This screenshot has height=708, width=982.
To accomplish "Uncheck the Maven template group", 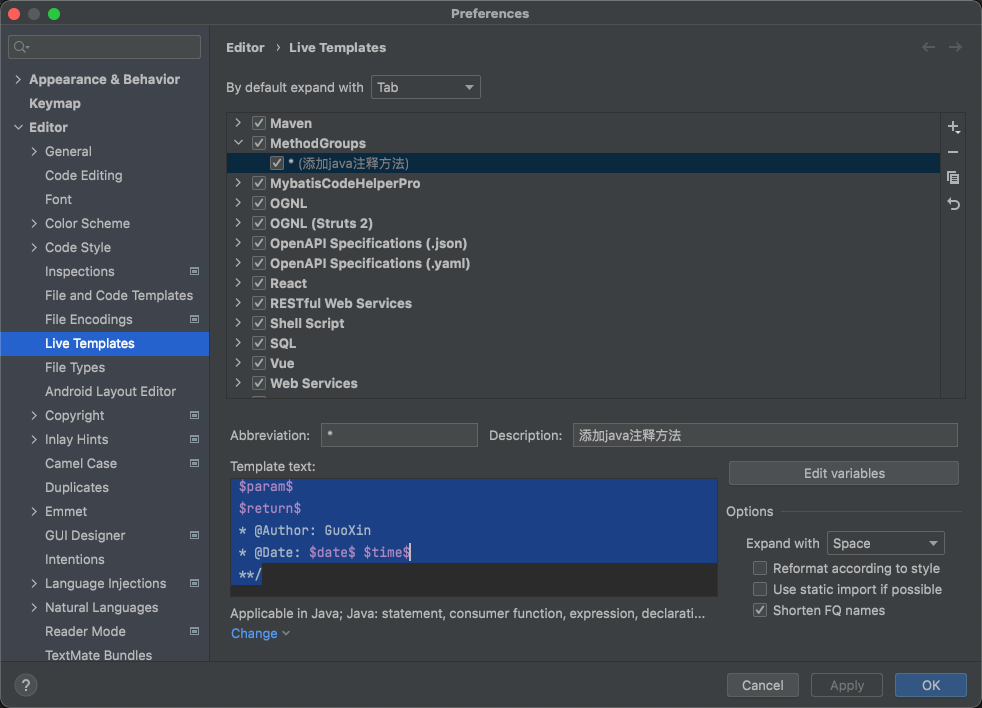I will pyautogui.click(x=259, y=123).
